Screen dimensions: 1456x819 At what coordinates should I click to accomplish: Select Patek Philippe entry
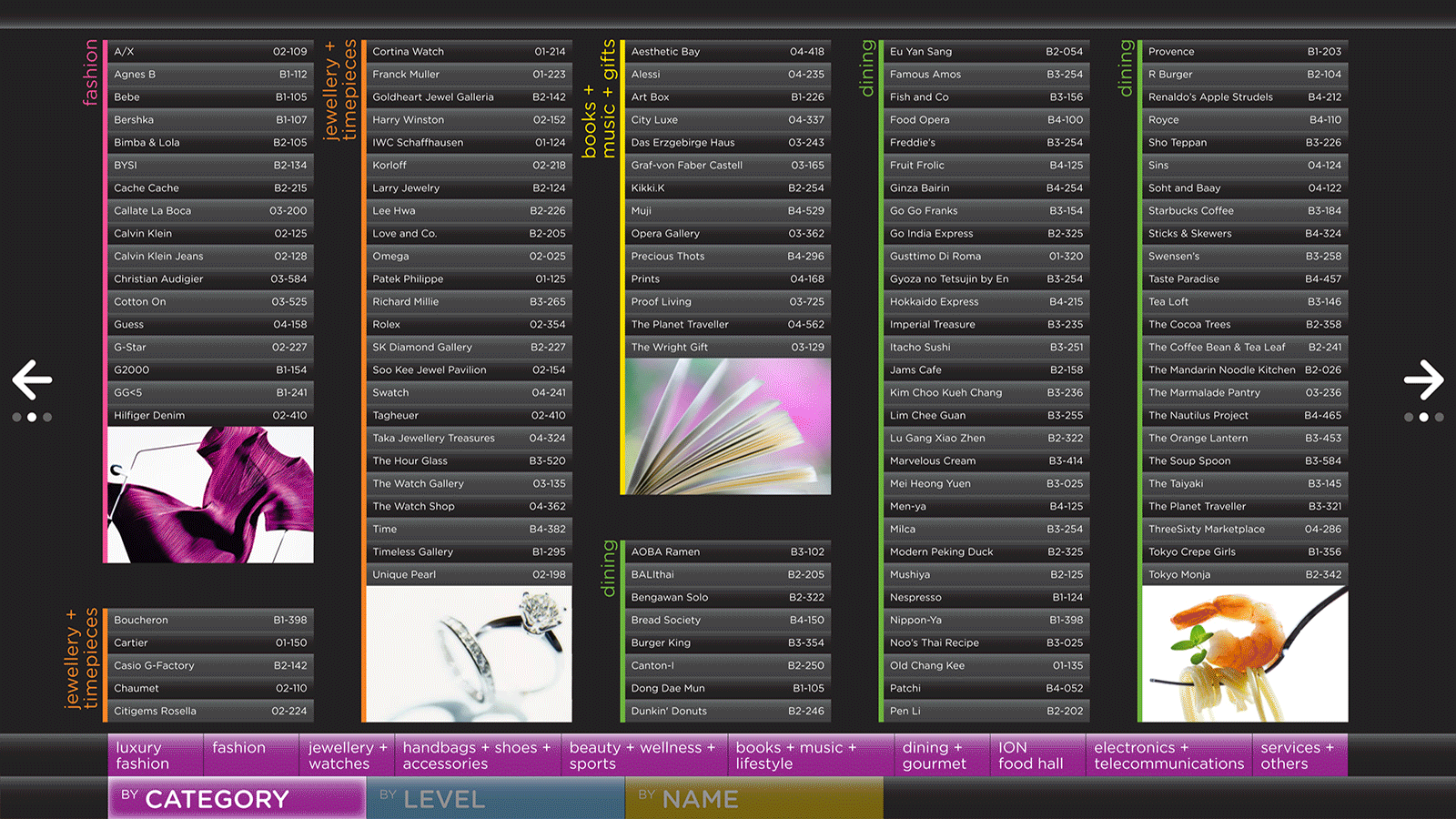469,279
